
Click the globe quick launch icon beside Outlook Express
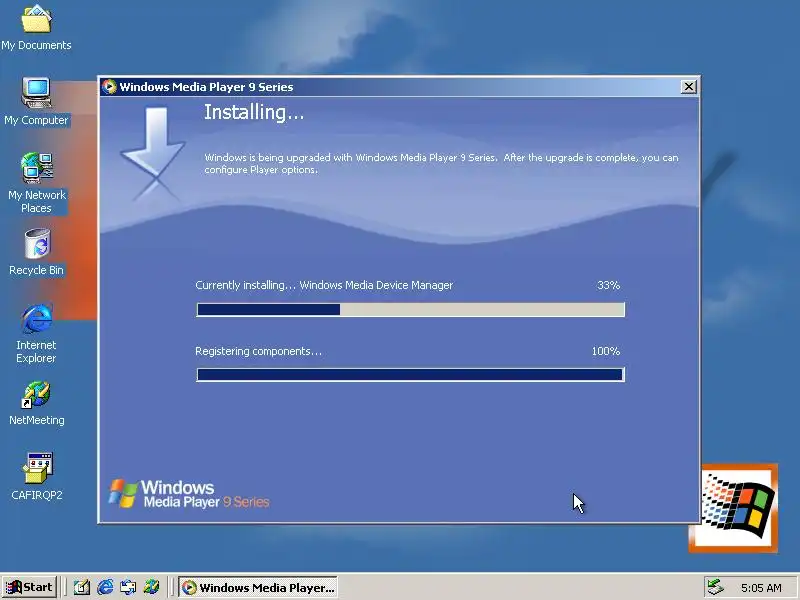(x=151, y=587)
